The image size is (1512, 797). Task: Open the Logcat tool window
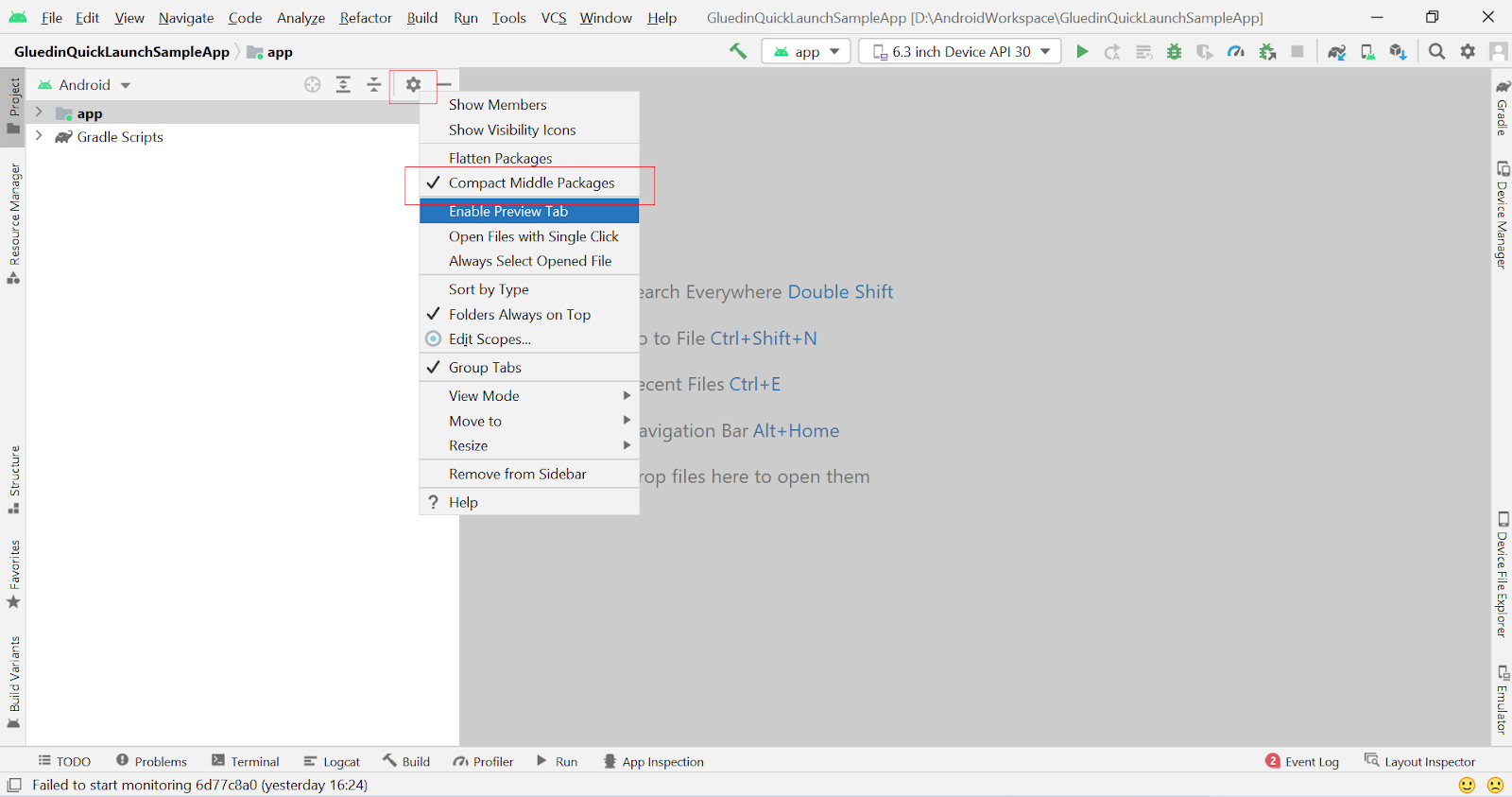point(332,761)
